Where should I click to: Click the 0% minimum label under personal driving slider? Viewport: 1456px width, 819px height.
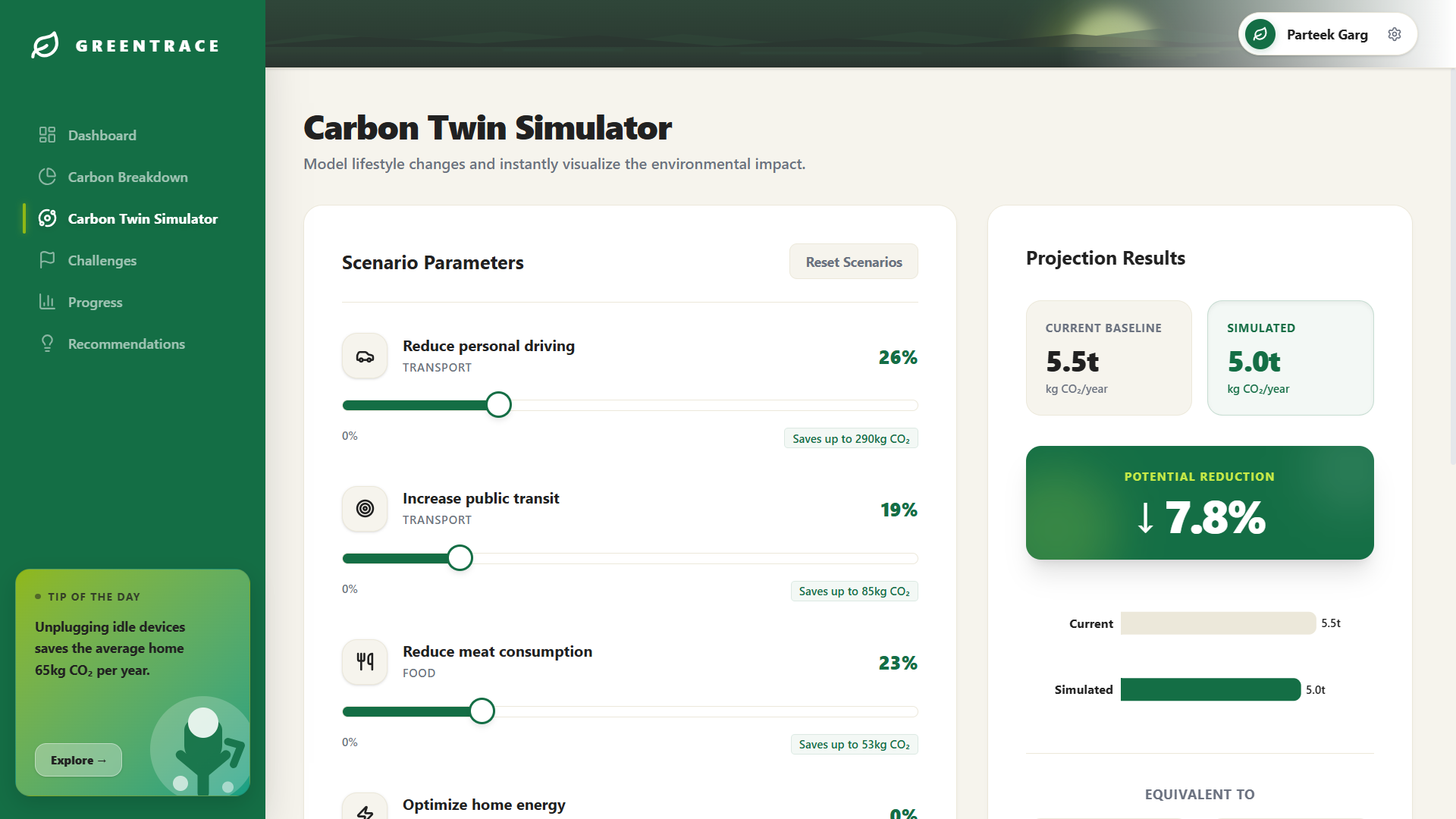pyautogui.click(x=350, y=435)
